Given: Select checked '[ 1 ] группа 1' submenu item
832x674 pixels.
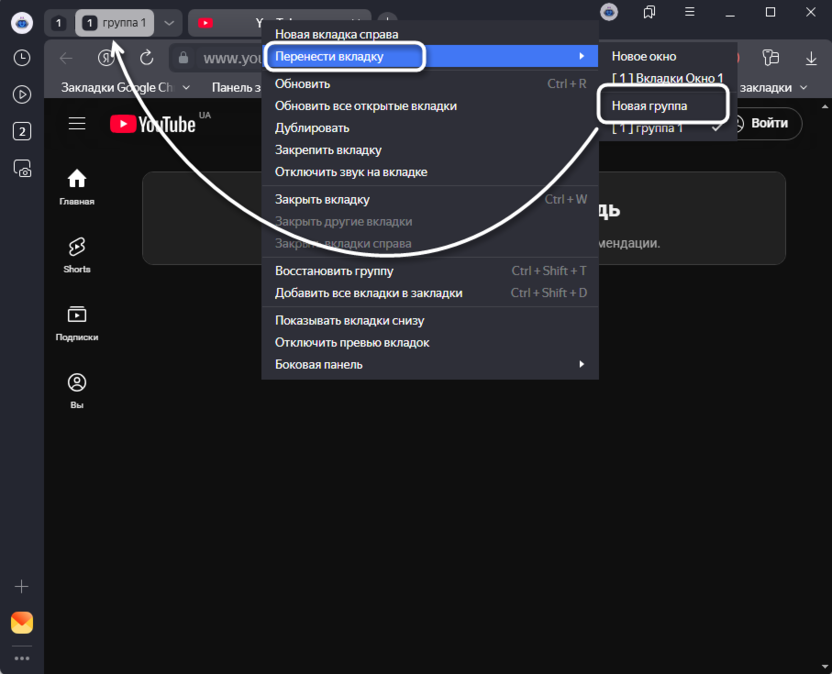Looking at the screenshot, I should [668, 128].
